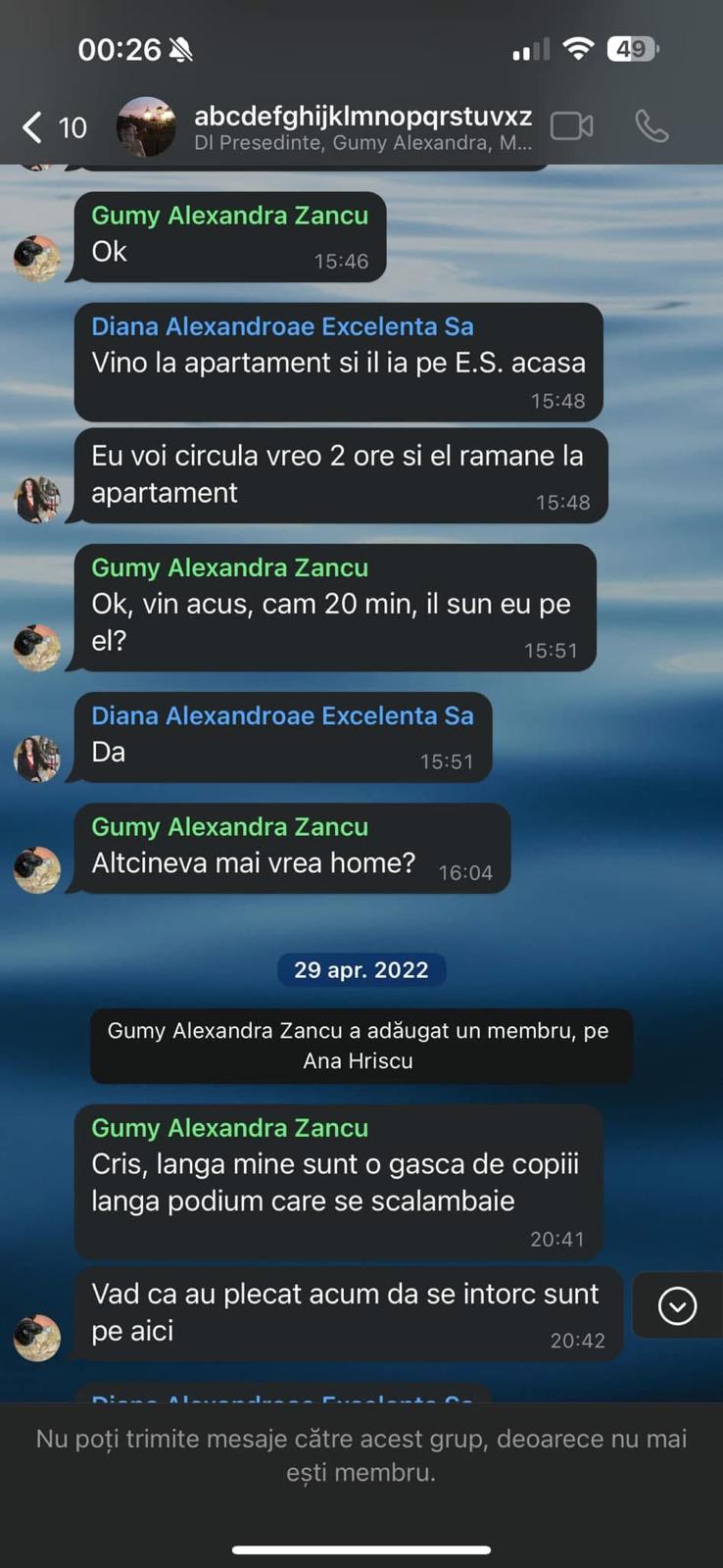Image resolution: width=723 pixels, height=1568 pixels.
Task: Select the Cris, langa mine message bubble
Action: (x=338, y=1182)
